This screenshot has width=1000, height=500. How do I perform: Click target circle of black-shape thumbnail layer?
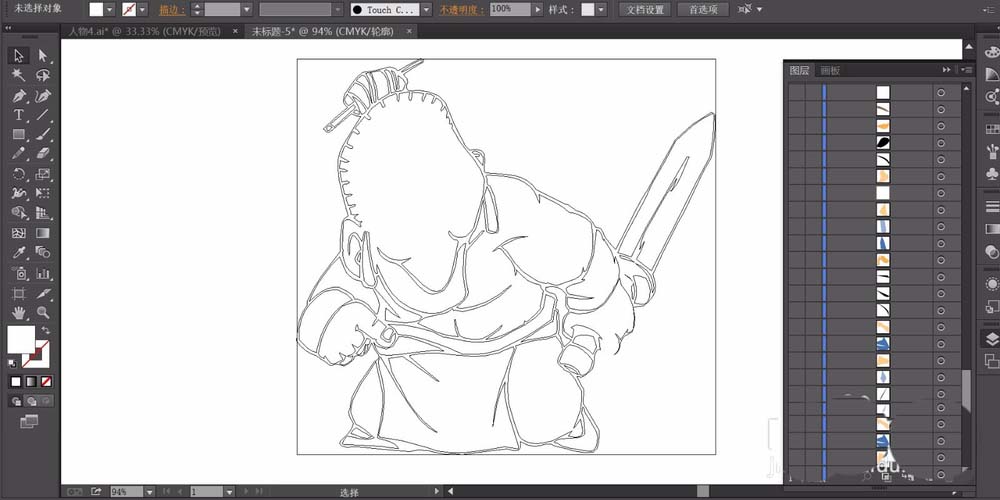tap(941, 143)
